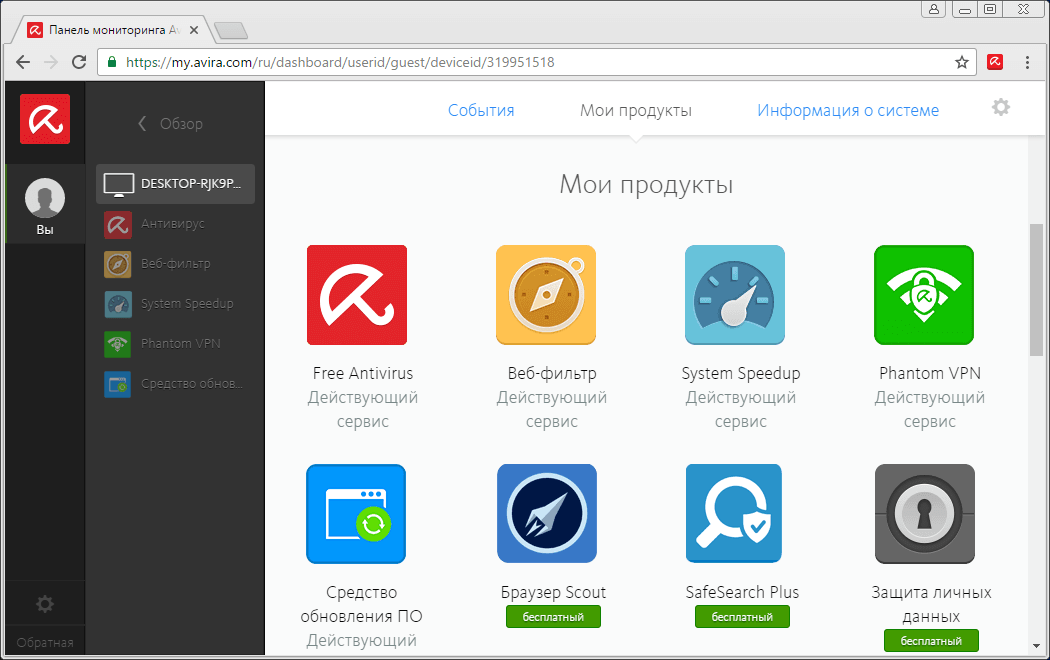Screen dimensions: 1050x660
Task: Launch Браузер Scout via its icon
Action: [546, 513]
